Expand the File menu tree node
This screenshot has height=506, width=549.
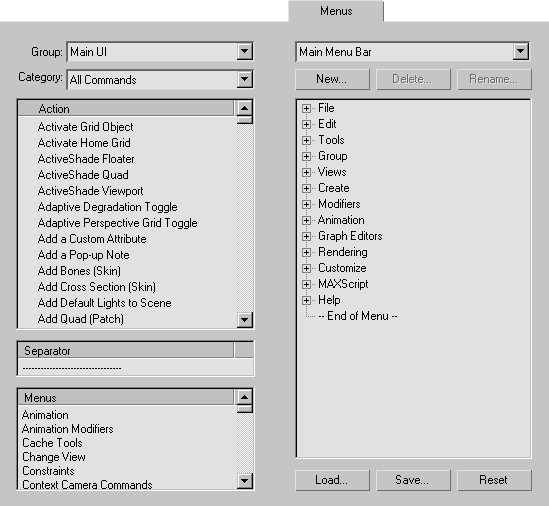[x=306, y=108]
